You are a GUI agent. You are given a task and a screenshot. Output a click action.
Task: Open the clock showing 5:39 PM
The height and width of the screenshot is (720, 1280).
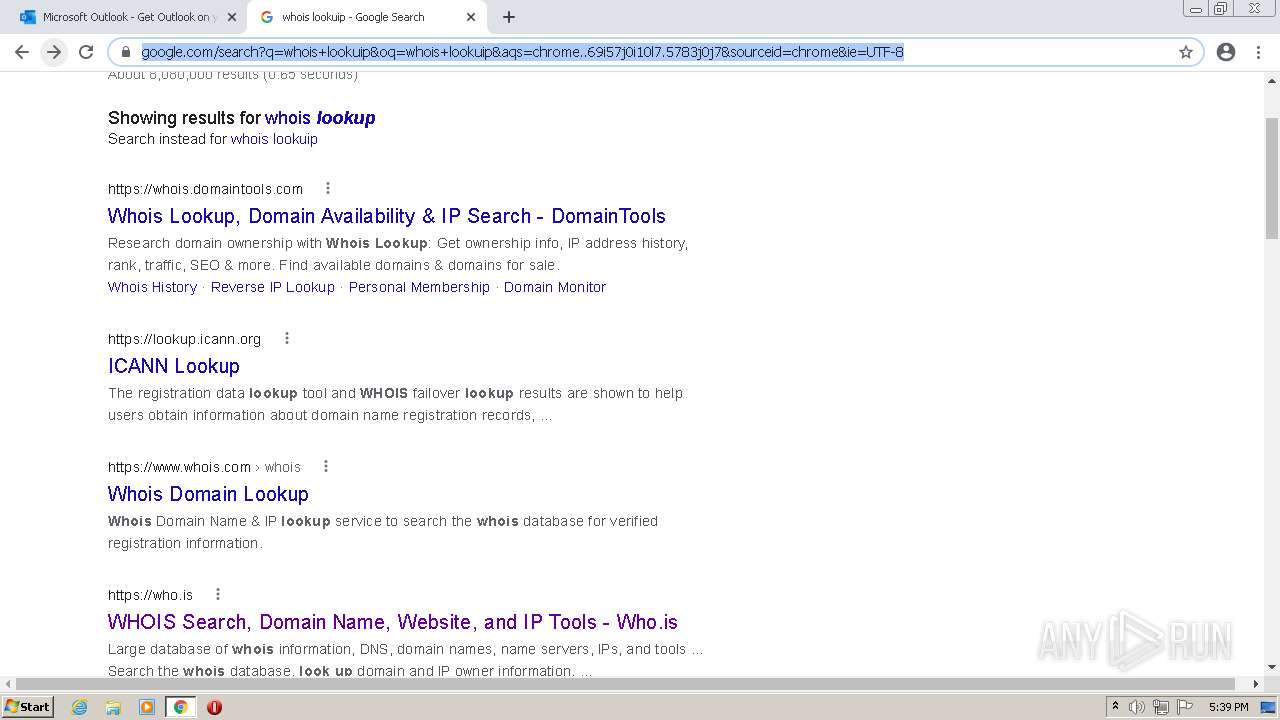click(1228, 707)
